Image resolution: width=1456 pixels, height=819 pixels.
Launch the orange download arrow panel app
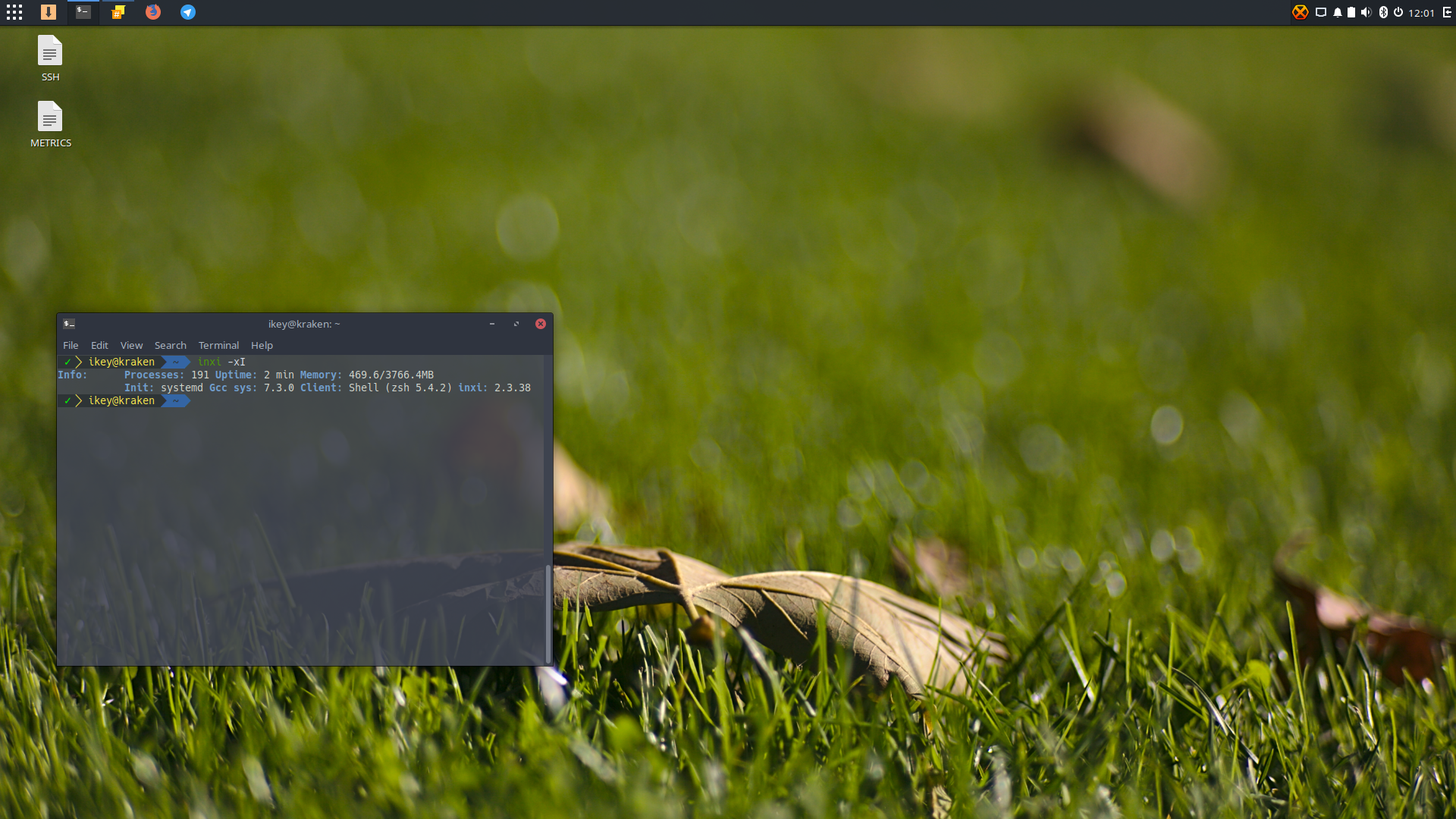pos(49,12)
